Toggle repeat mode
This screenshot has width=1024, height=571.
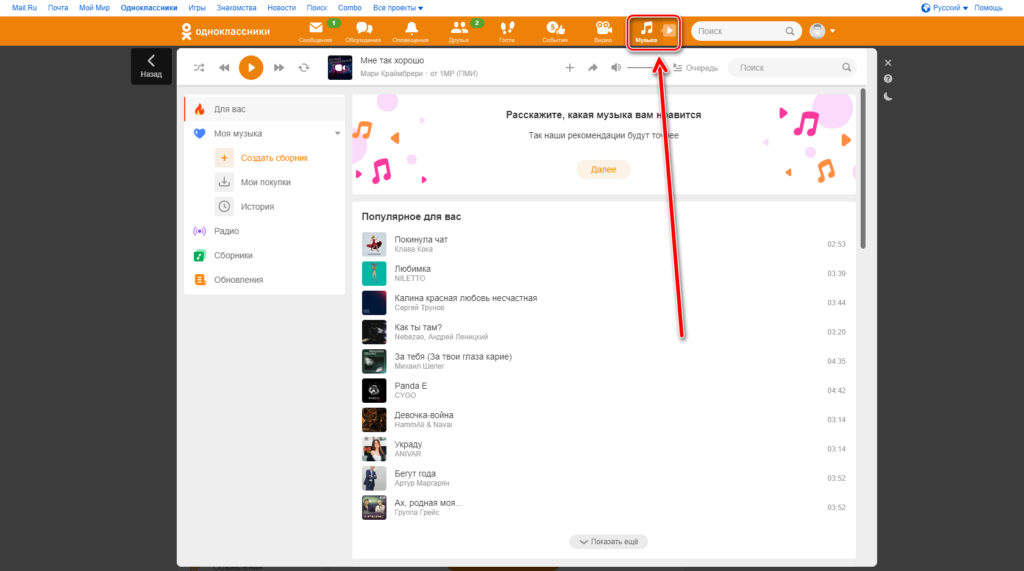point(304,68)
